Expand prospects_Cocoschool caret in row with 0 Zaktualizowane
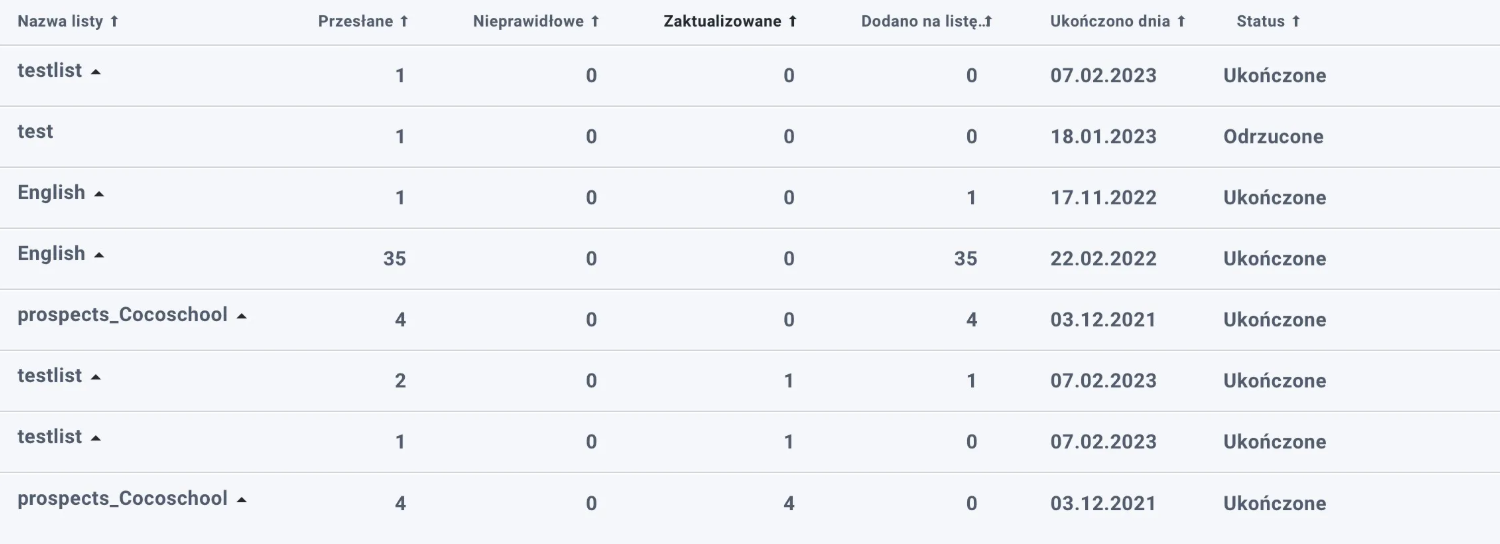The width and height of the screenshot is (1500, 544). pyautogui.click(x=242, y=316)
